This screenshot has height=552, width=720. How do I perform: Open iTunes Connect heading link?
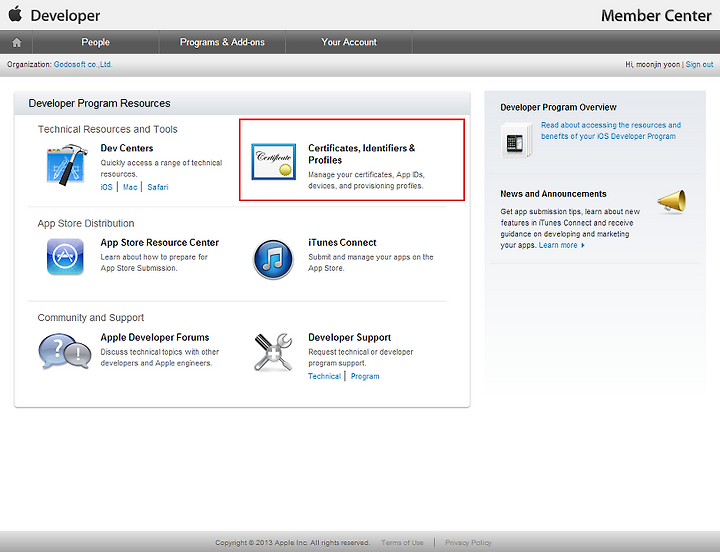point(342,242)
